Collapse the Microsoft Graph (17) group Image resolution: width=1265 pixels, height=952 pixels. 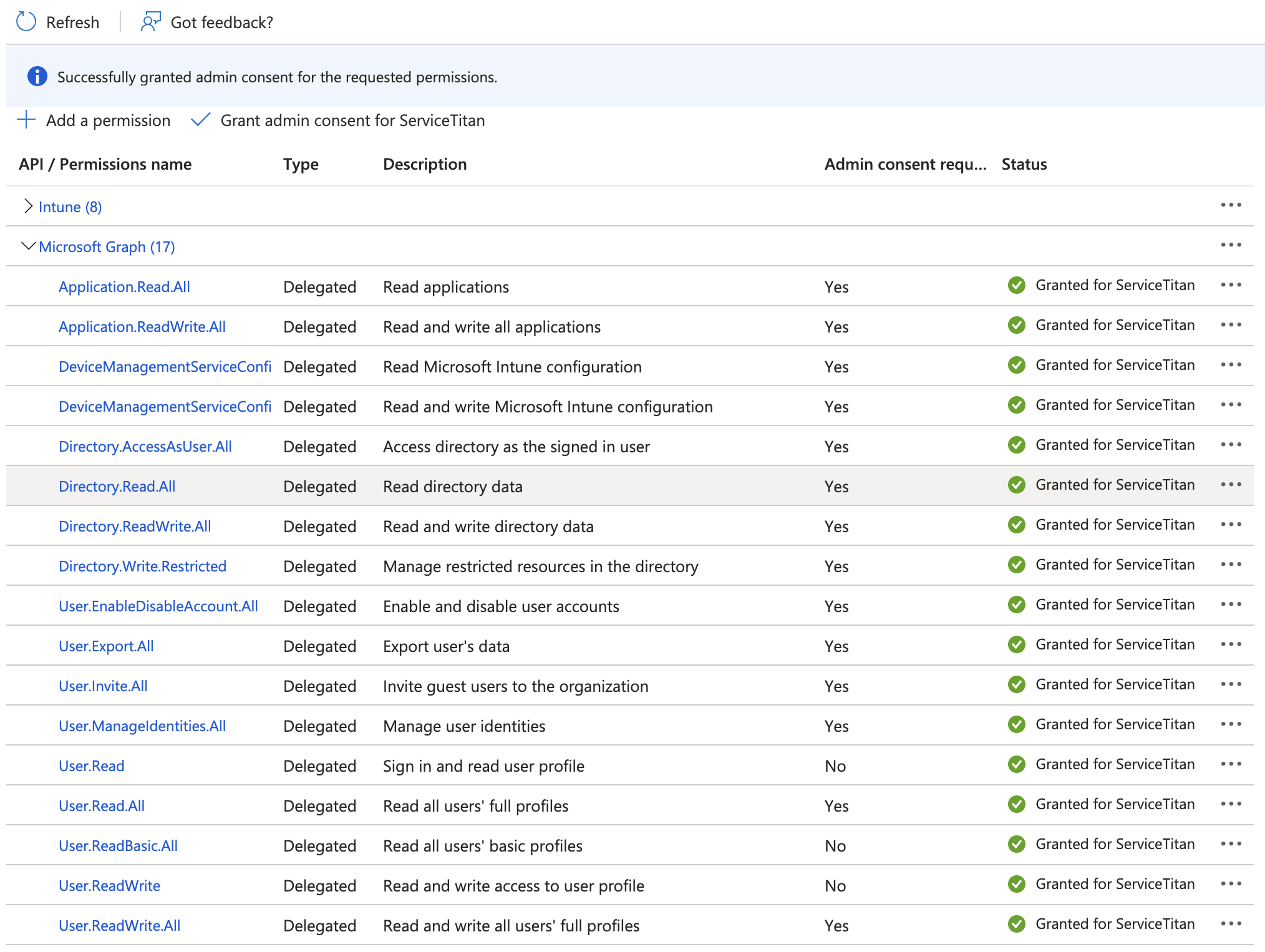point(27,246)
